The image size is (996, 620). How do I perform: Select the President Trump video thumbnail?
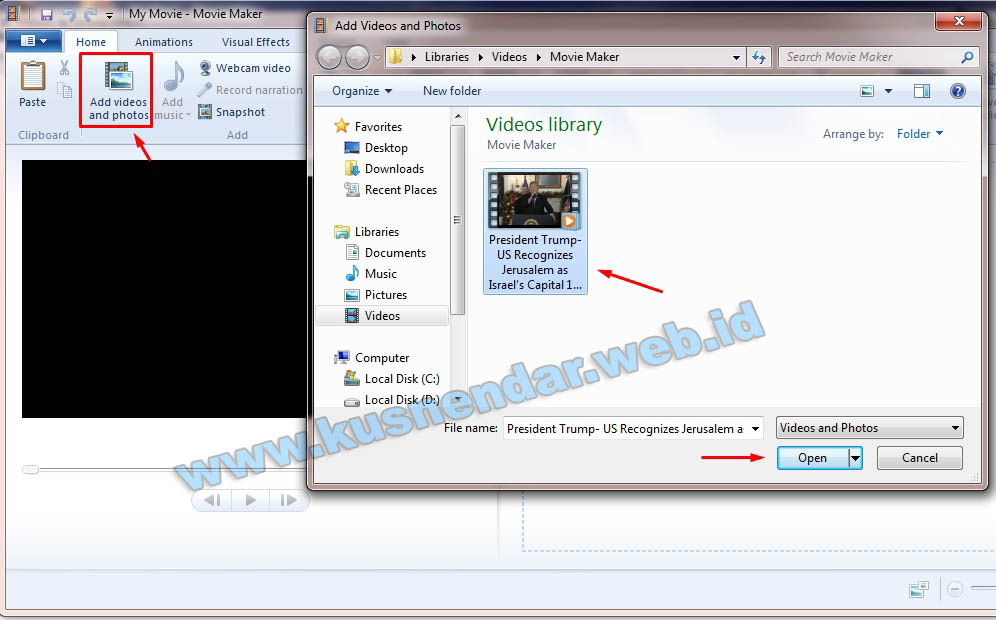(535, 231)
